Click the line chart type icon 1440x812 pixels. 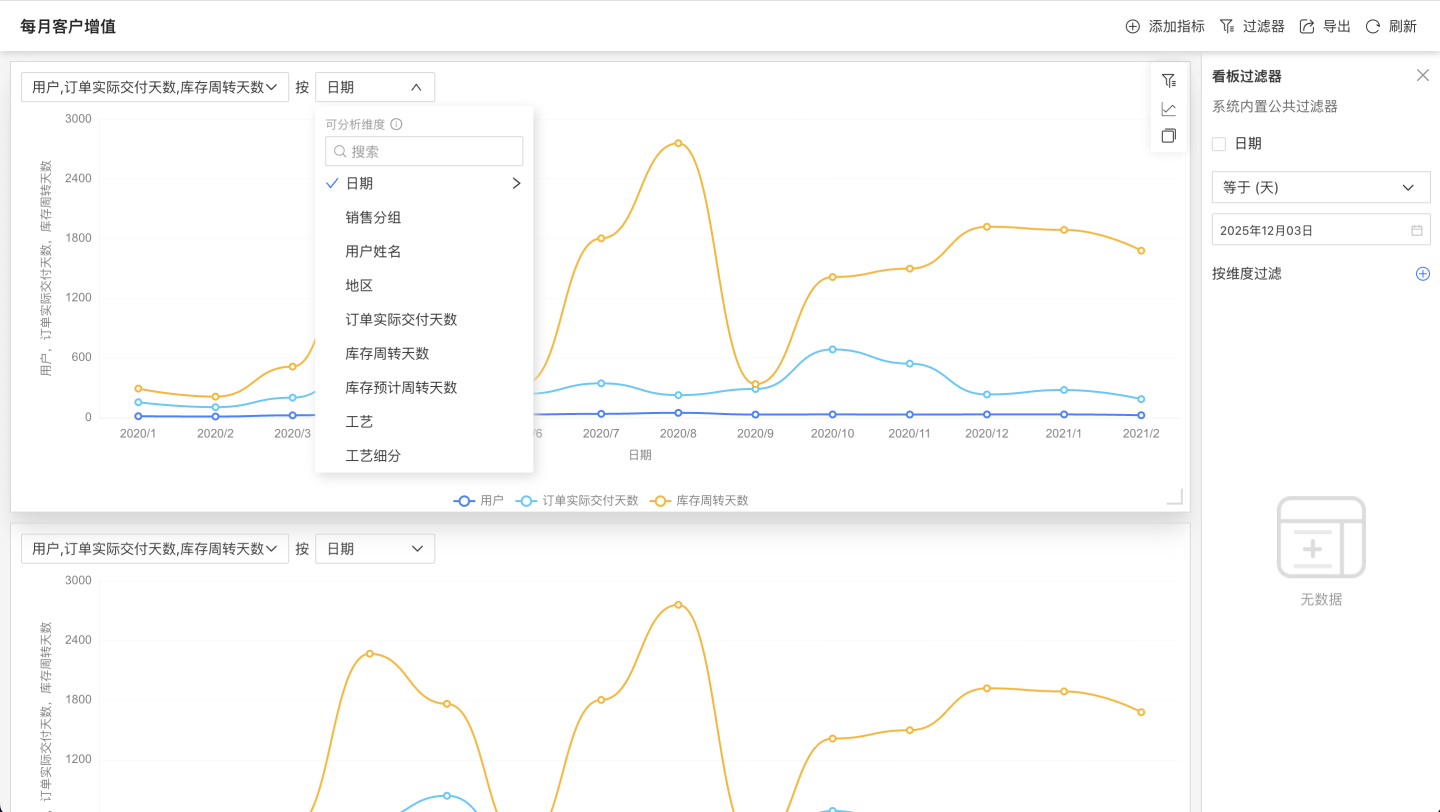[1168, 109]
